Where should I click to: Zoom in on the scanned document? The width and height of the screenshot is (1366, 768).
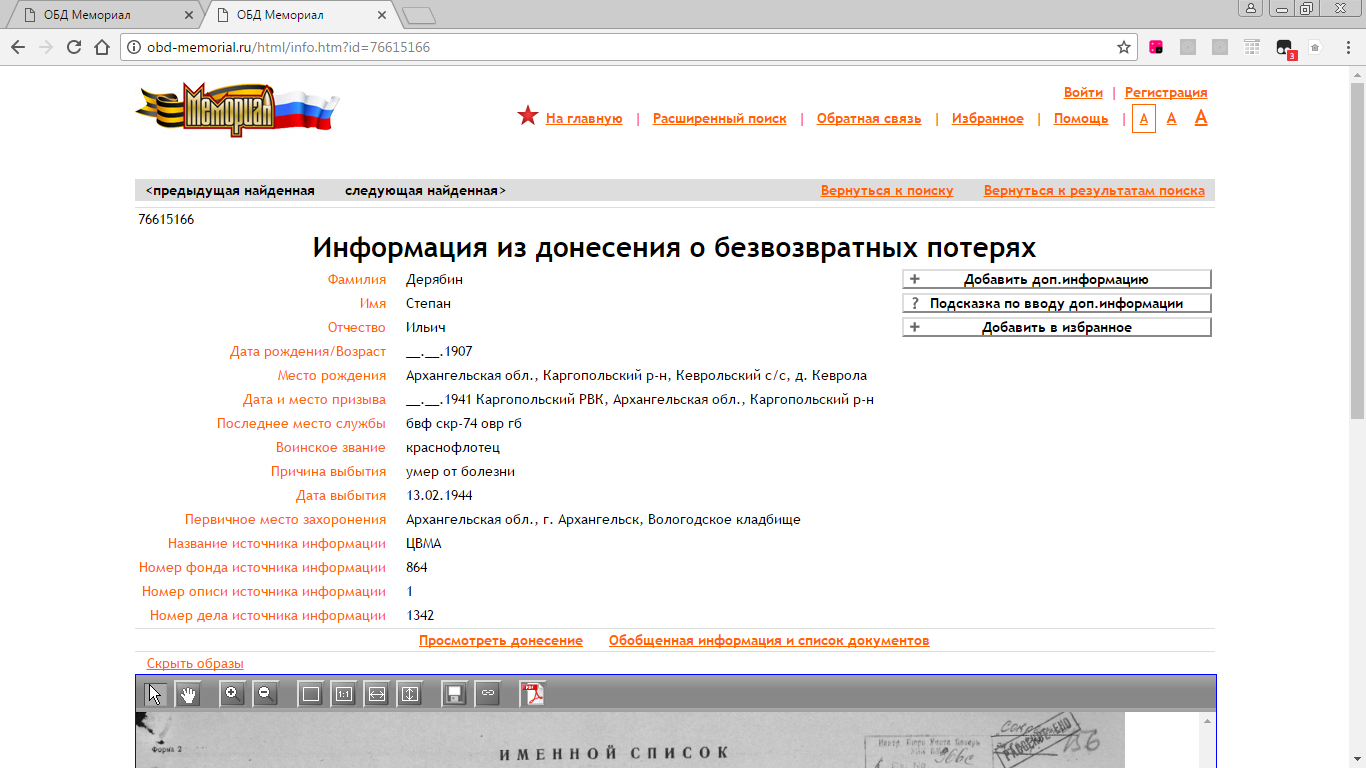[x=232, y=694]
